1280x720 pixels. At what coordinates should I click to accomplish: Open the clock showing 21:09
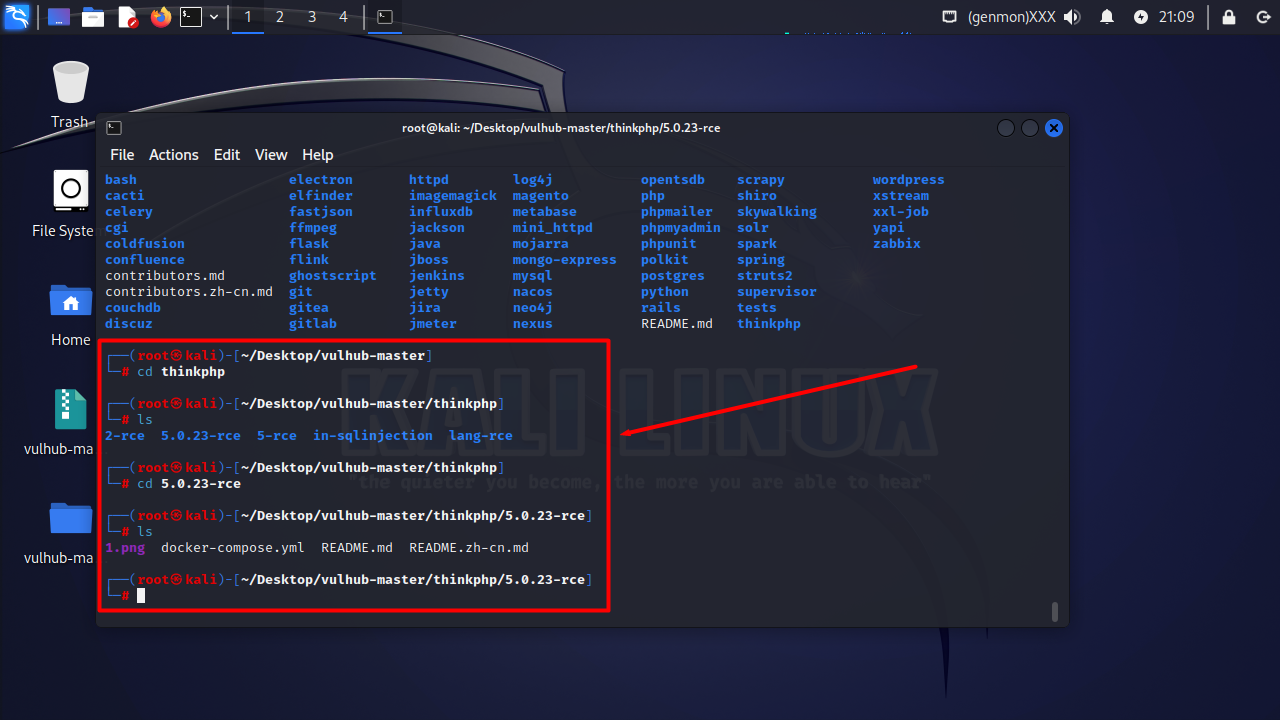[1177, 17]
